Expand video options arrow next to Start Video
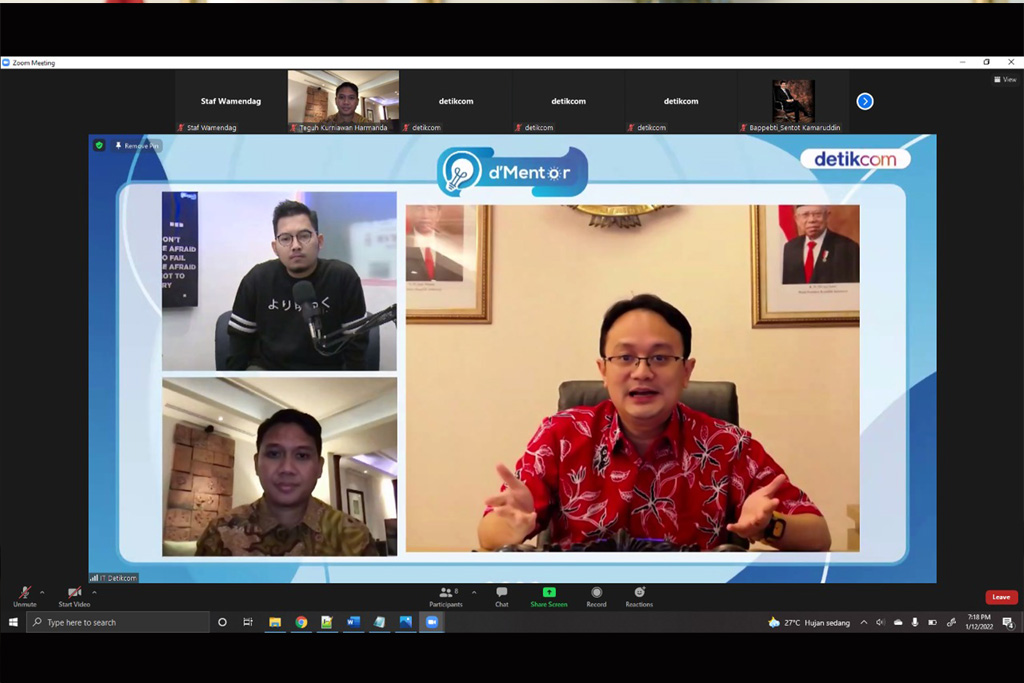Image resolution: width=1024 pixels, height=683 pixels. (x=95, y=592)
